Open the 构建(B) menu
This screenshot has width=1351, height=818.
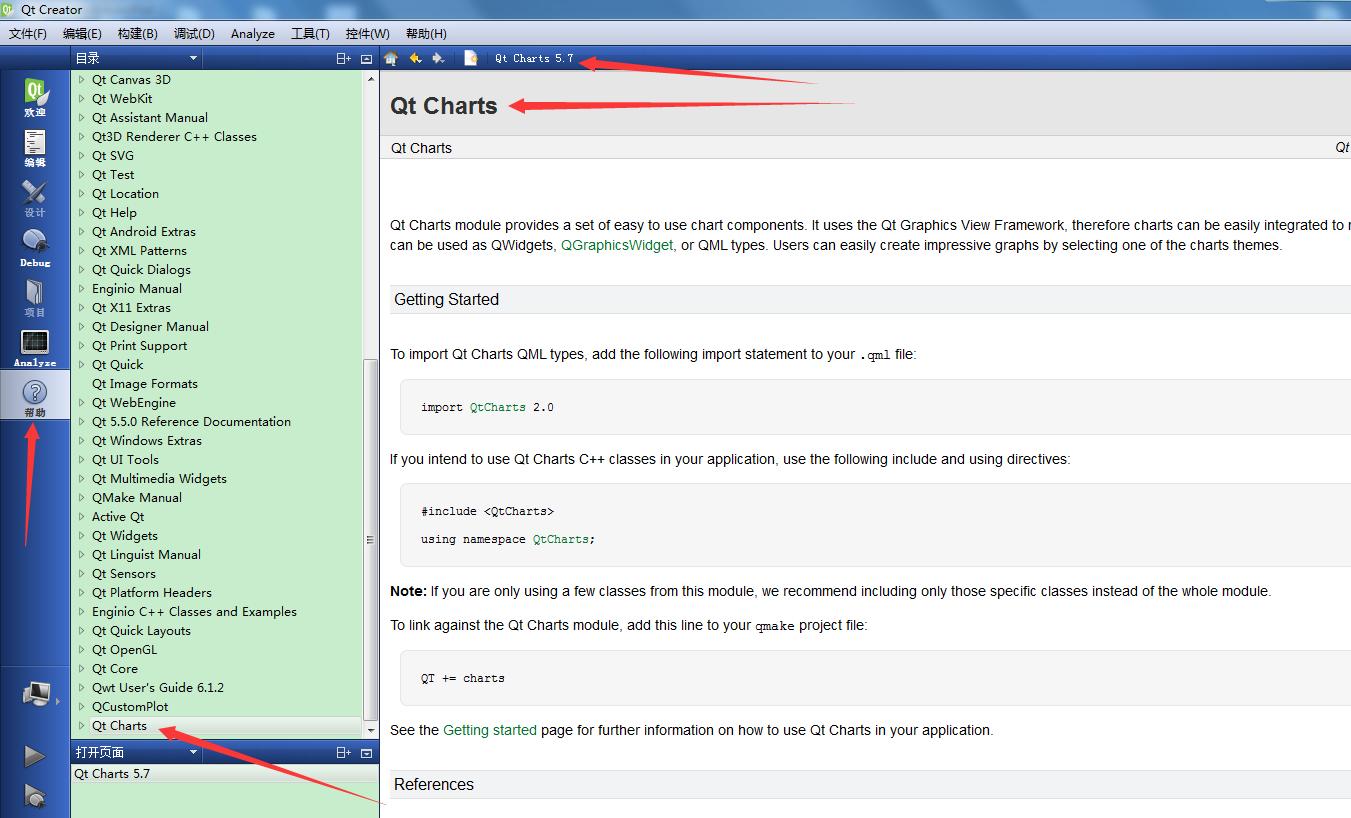tap(137, 34)
